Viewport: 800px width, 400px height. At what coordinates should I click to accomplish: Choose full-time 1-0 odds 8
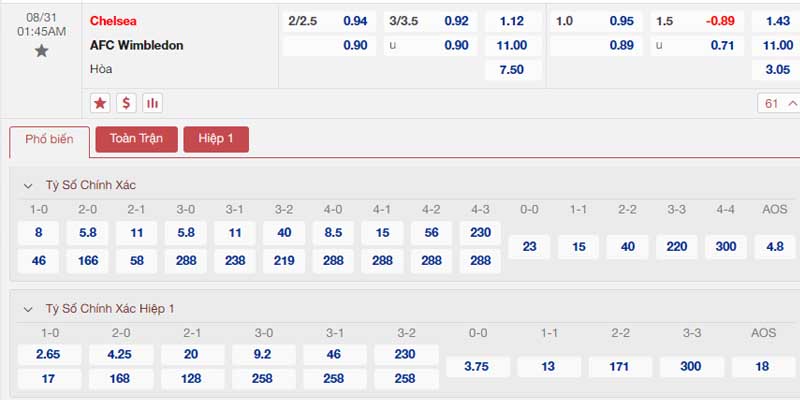click(x=39, y=233)
